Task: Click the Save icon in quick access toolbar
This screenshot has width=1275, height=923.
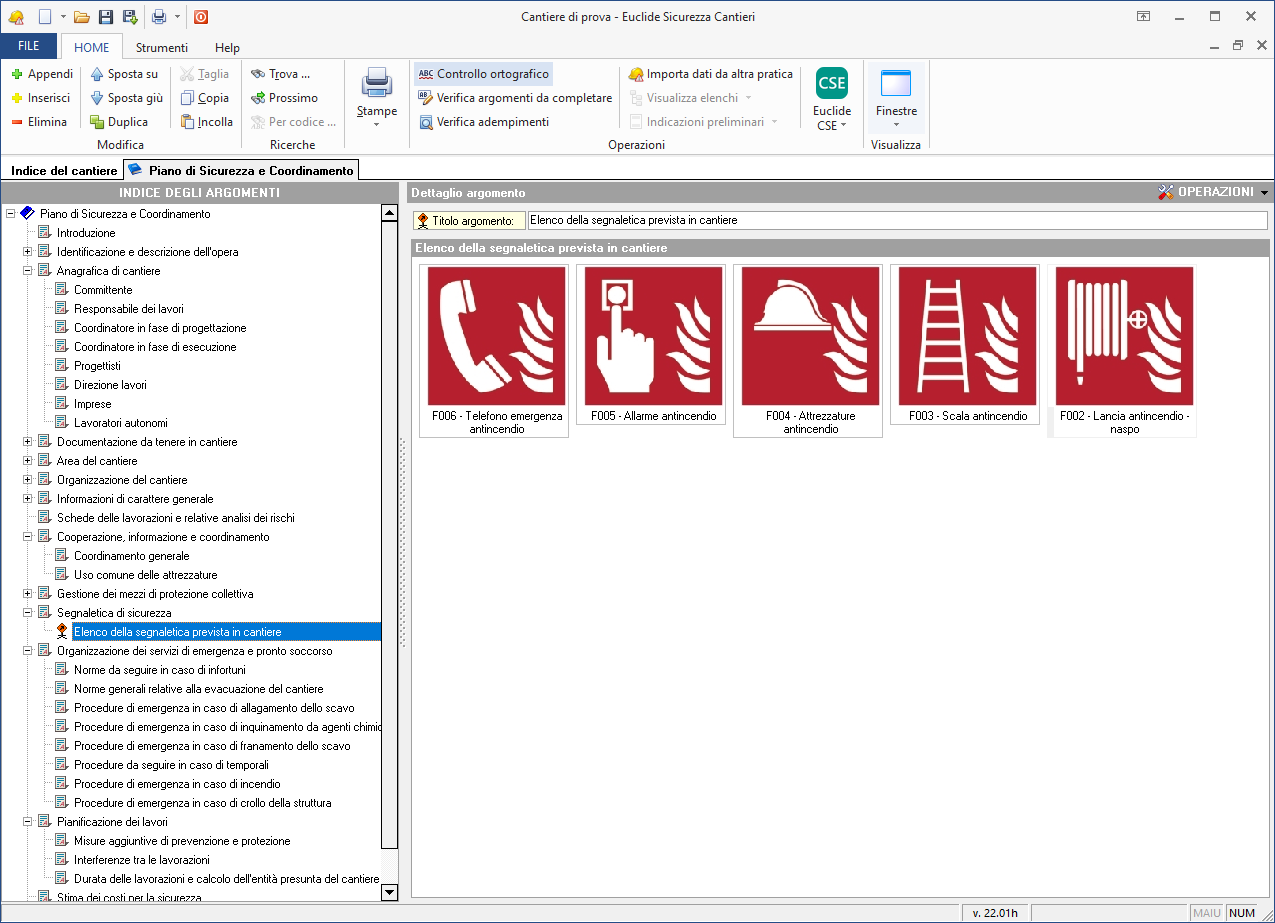Action: (x=105, y=17)
